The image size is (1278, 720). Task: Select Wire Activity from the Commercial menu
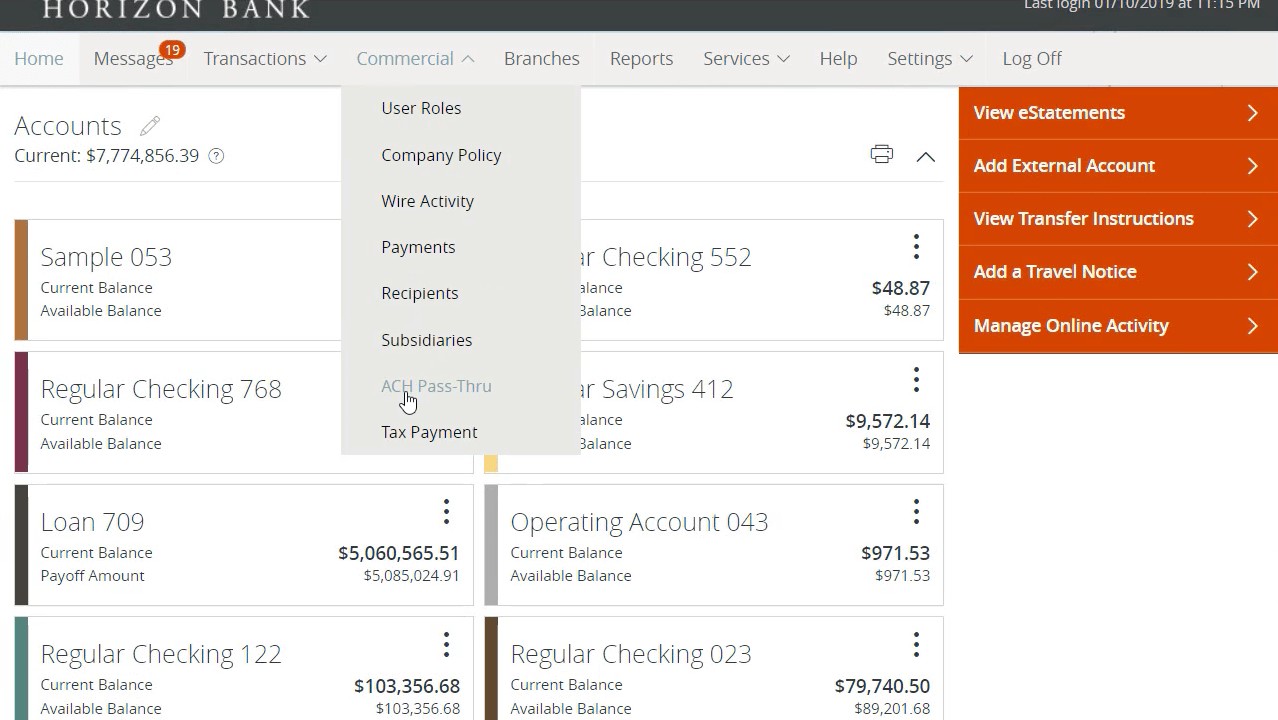tap(427, 201)
